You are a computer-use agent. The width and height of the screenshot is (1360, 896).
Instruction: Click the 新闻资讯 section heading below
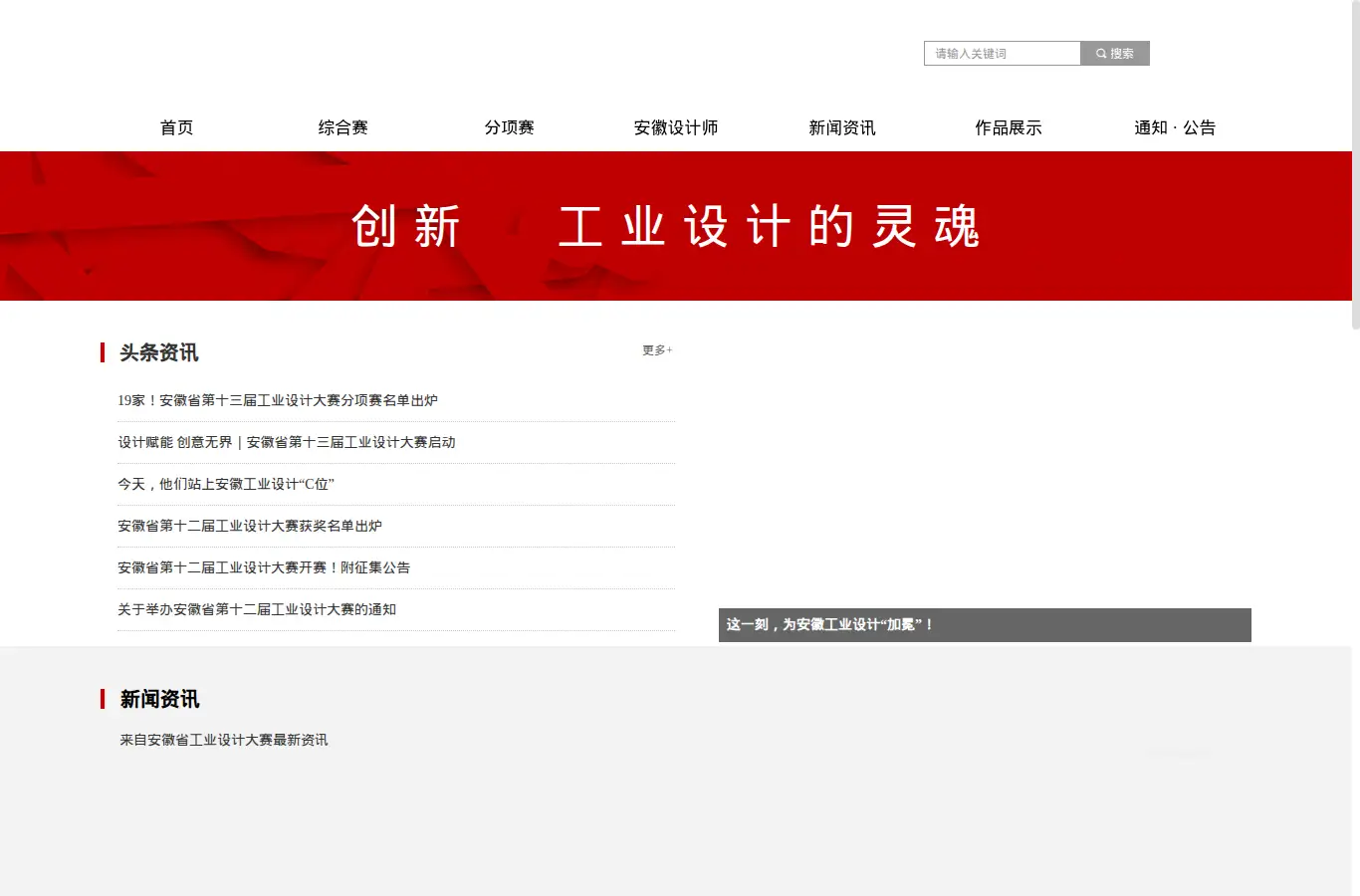click(x=159, y=699)
